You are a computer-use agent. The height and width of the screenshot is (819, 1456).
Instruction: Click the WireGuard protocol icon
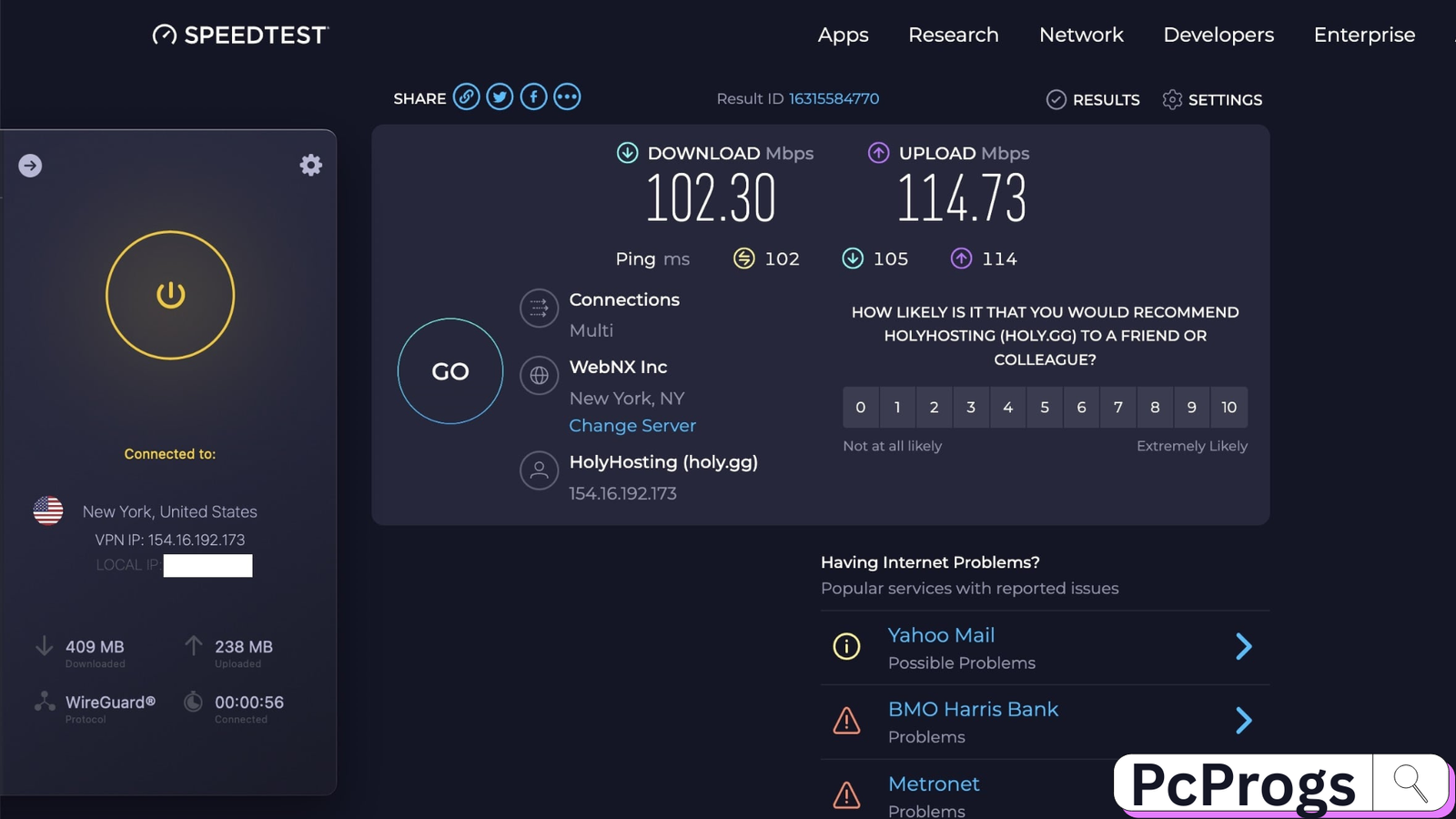45,702
